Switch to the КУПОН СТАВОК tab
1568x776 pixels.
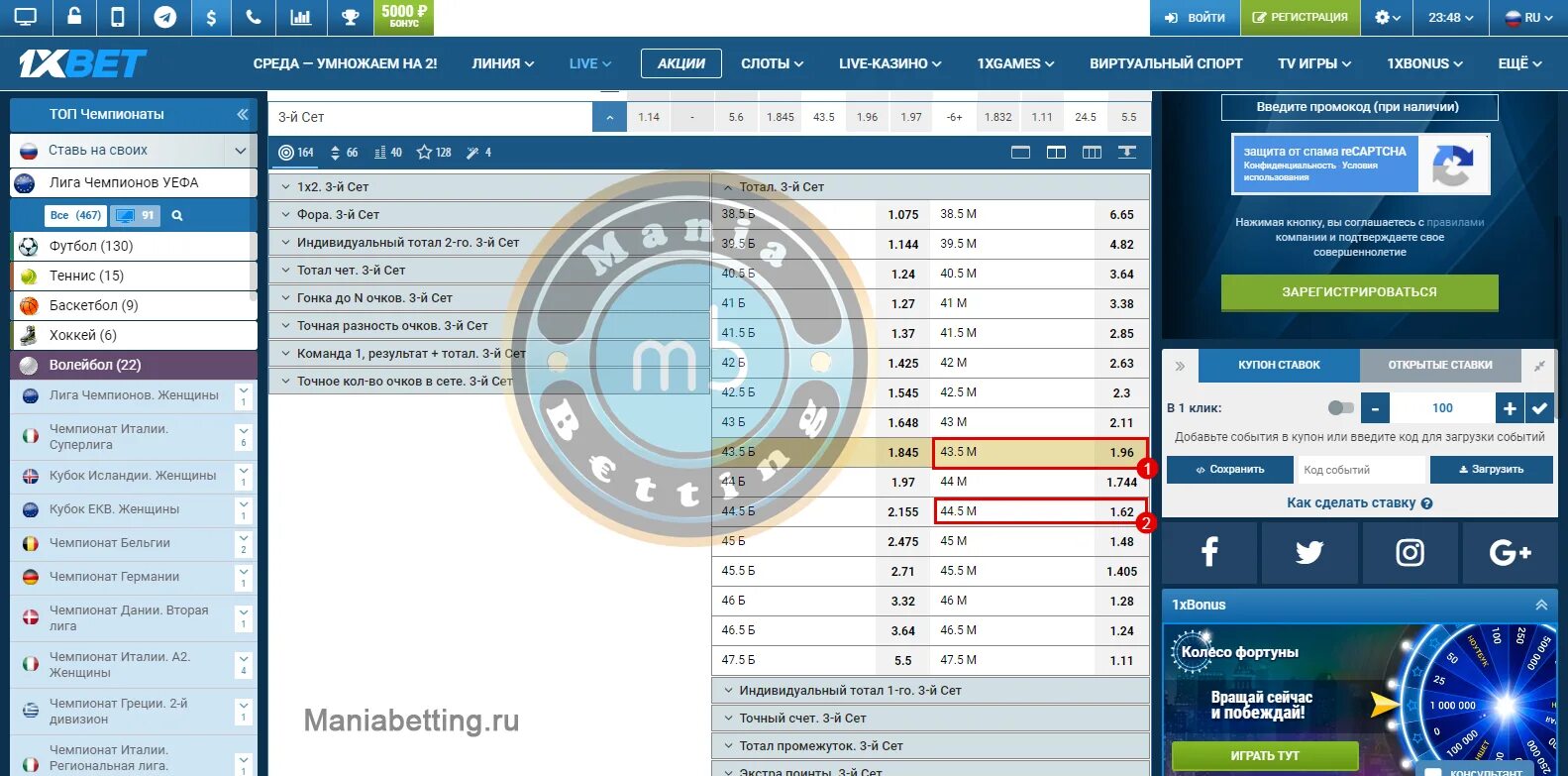[1279, 365]
